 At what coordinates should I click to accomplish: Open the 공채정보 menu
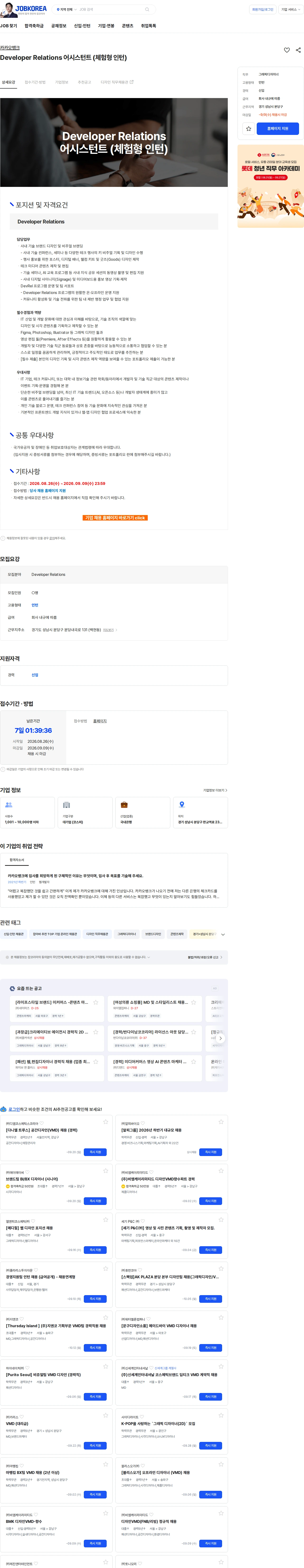(x=58, y=26)
